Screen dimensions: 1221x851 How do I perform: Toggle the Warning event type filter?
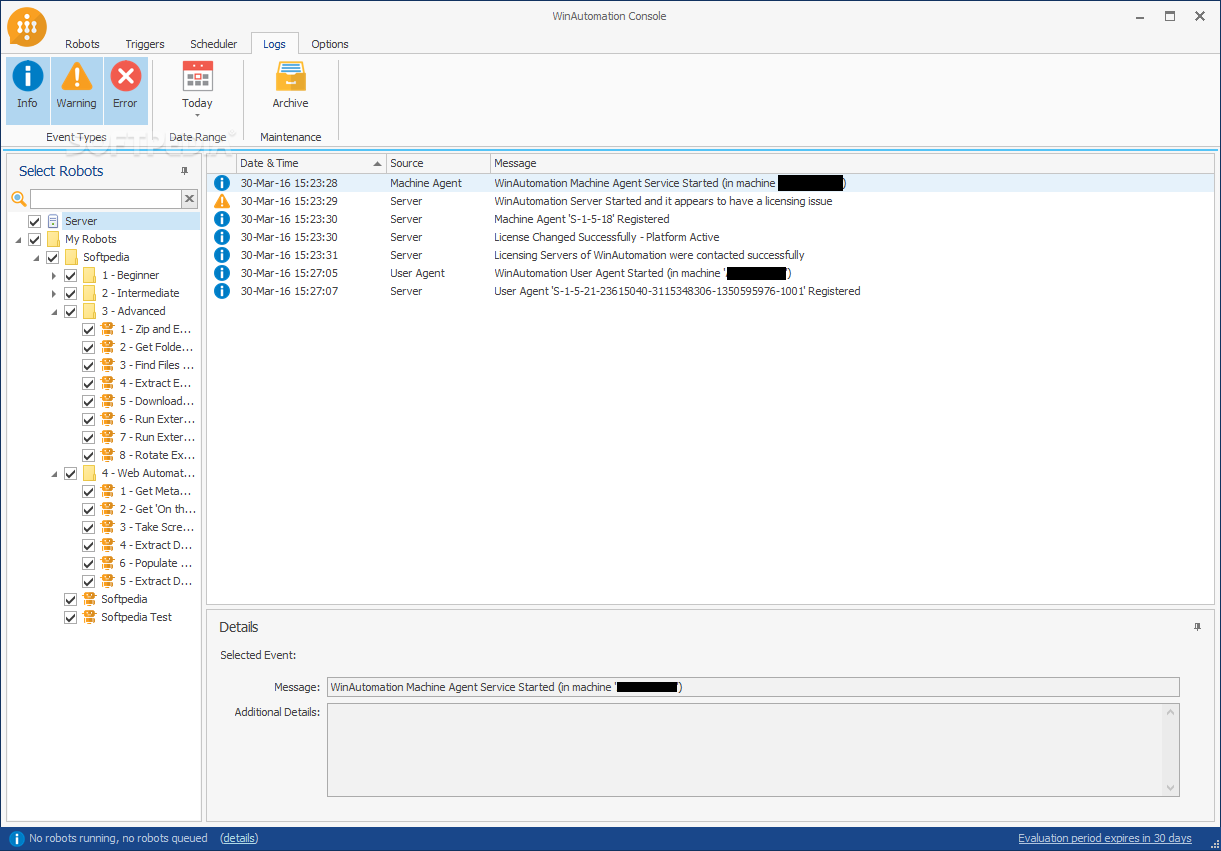coord(76,90)
